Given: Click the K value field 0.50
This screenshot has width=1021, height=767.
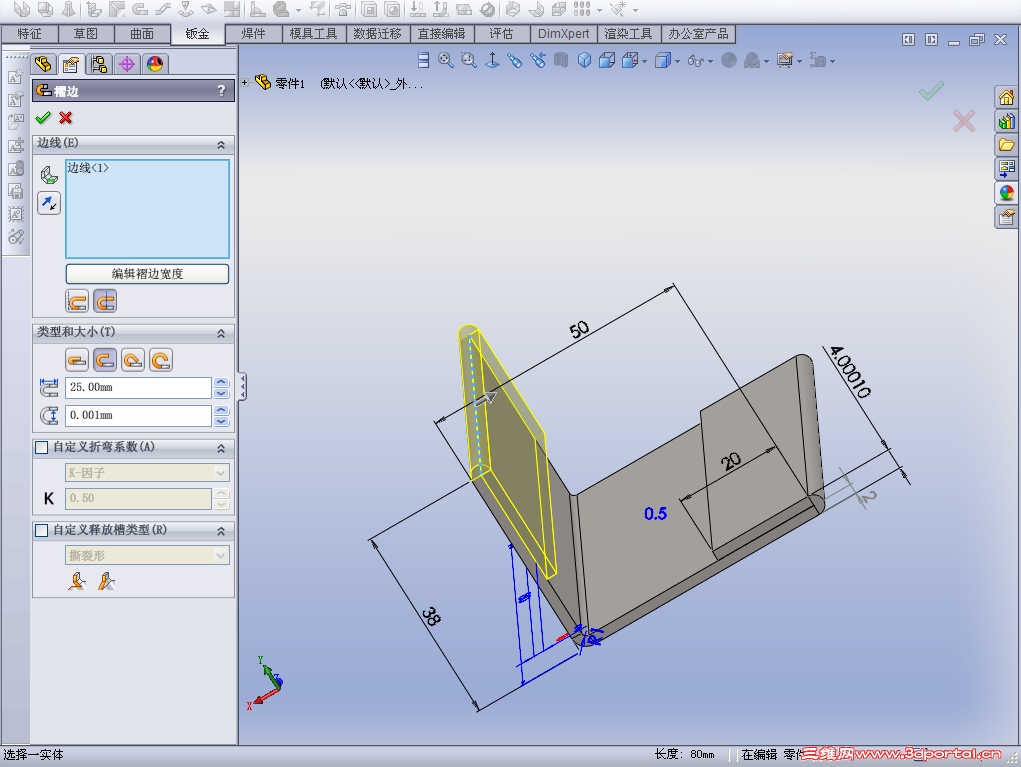Looking at the screenshot, I should (138, 498).
